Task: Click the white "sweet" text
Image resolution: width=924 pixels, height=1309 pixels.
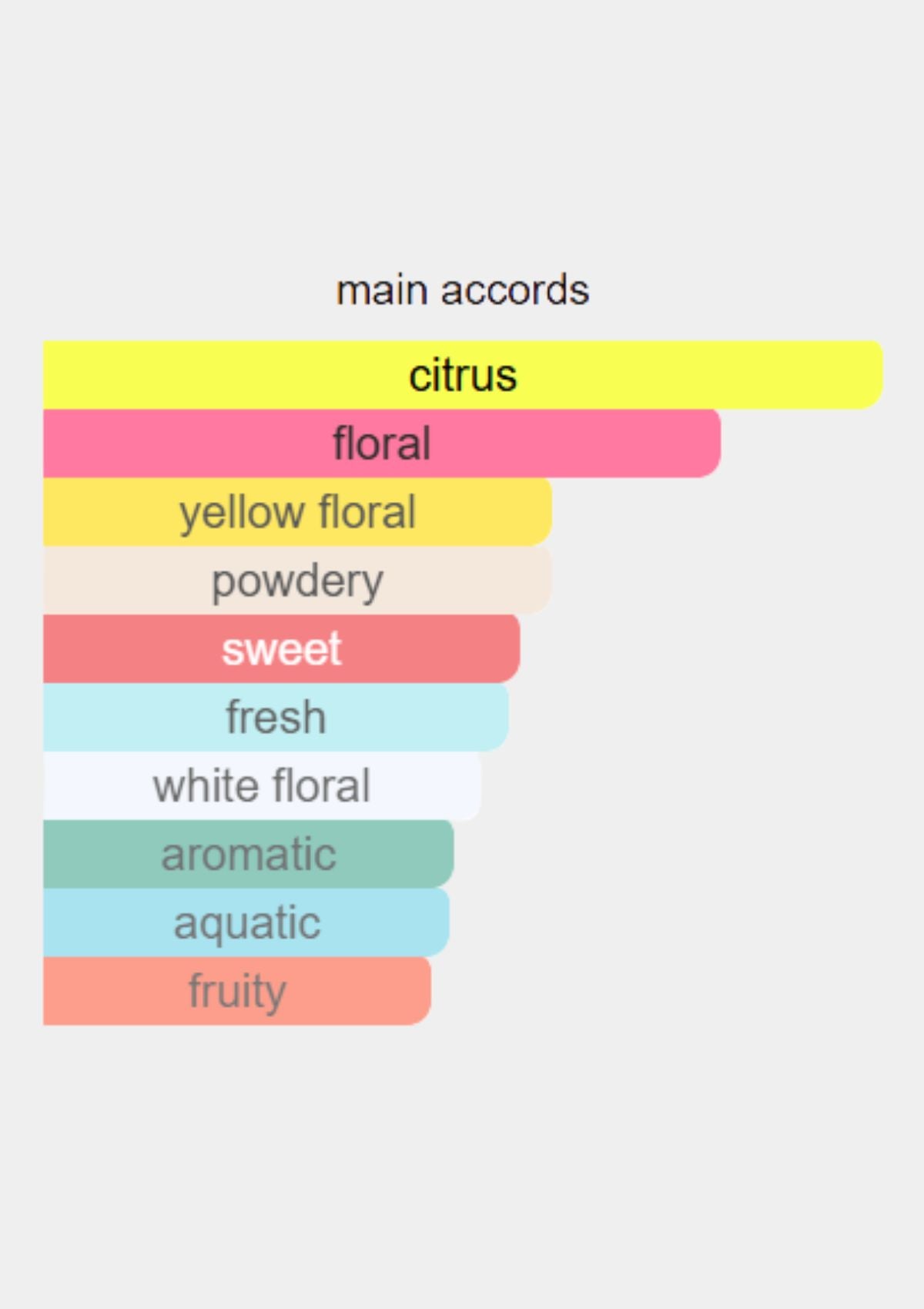Action: [281, 648]
